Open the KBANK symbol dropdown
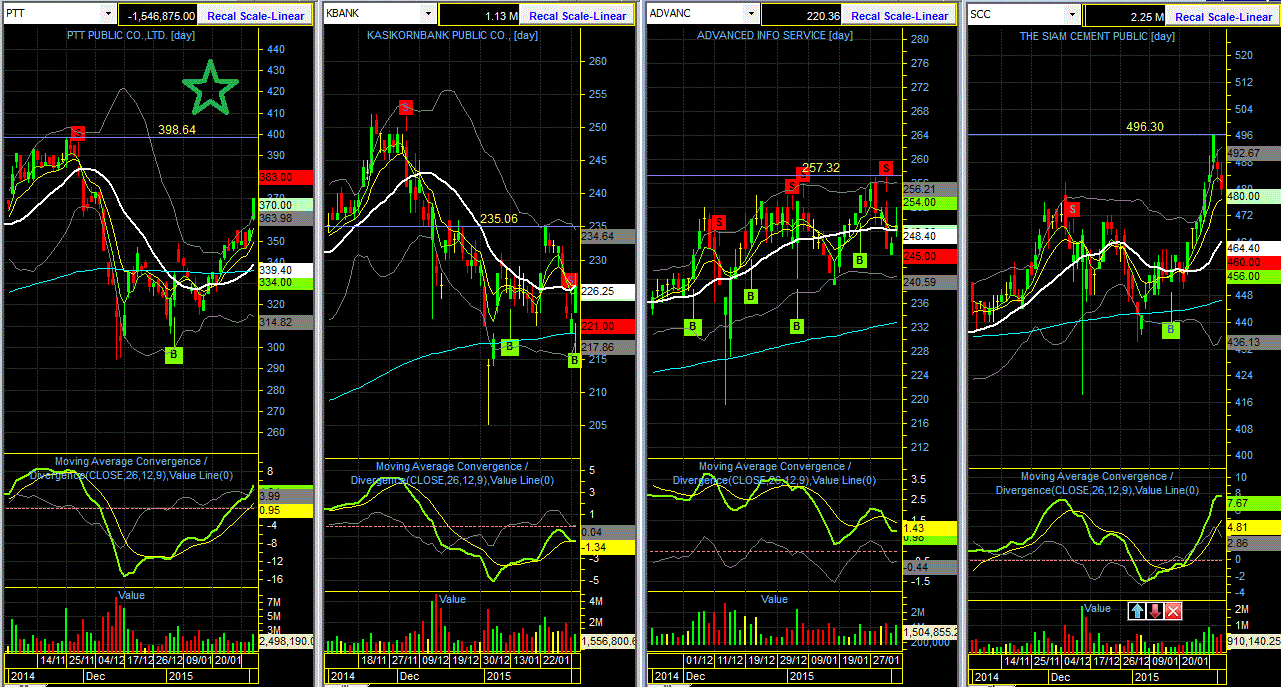 pyautogui.click(x=428, y=14)
